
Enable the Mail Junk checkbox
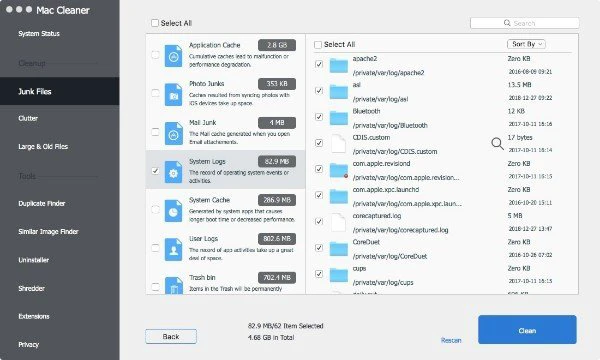pos(155,132)
